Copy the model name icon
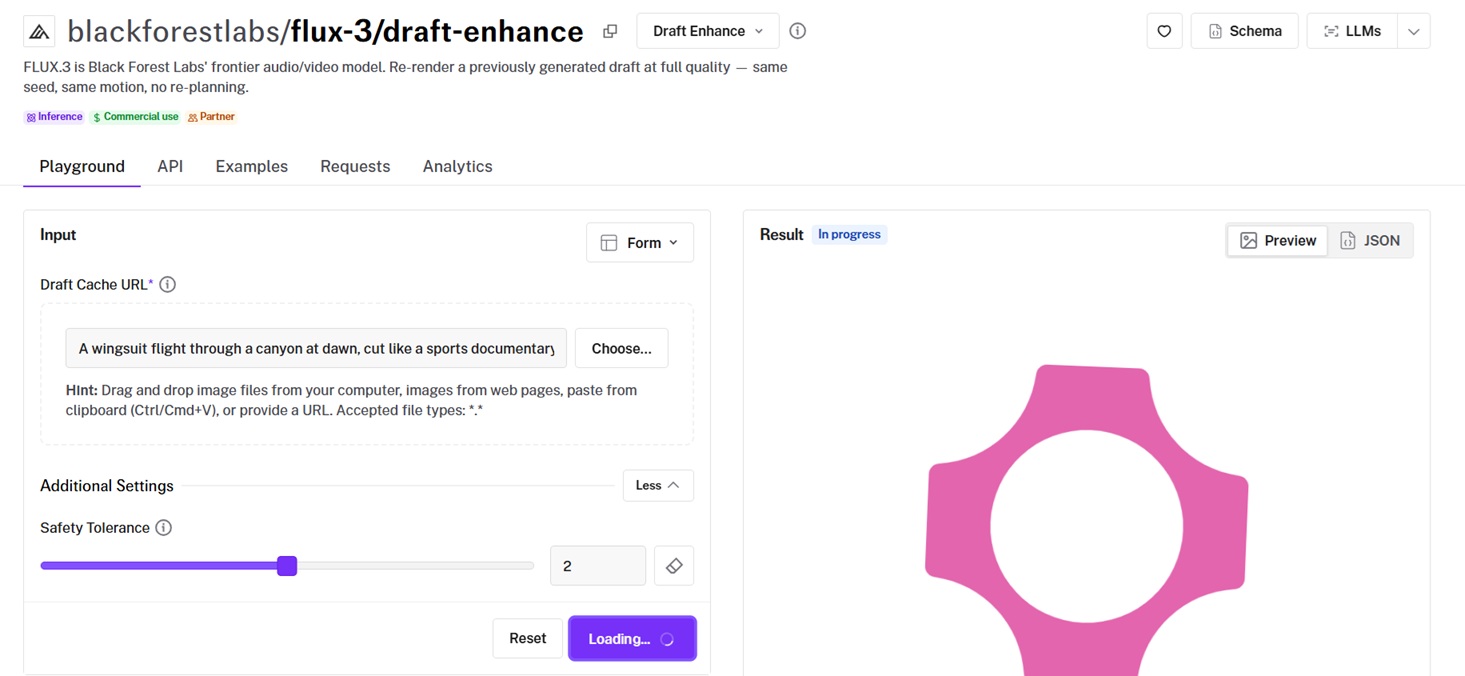The image size is (1465, 676). click(610, 31)
